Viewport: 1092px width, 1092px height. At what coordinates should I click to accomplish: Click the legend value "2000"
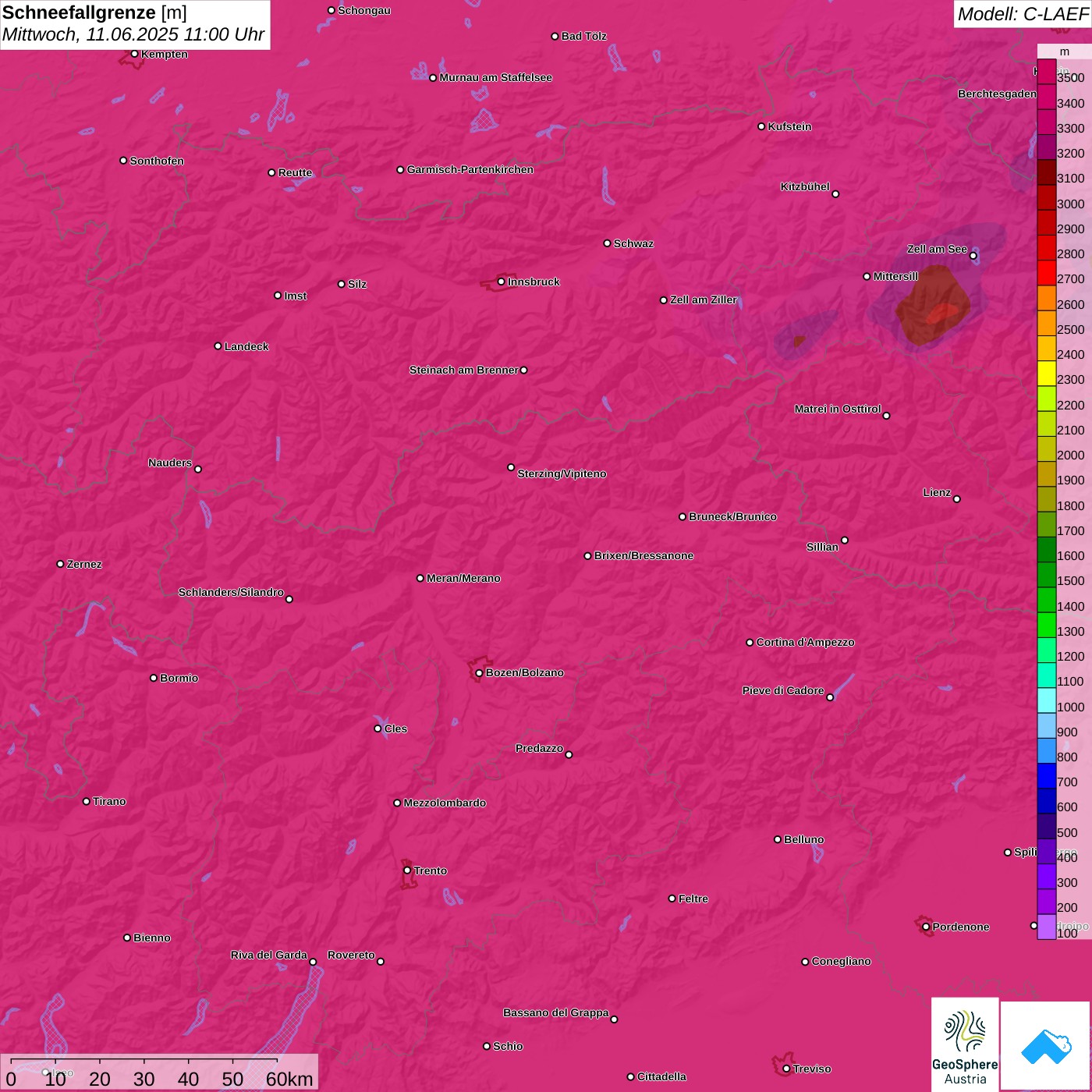click(1070, 456)
